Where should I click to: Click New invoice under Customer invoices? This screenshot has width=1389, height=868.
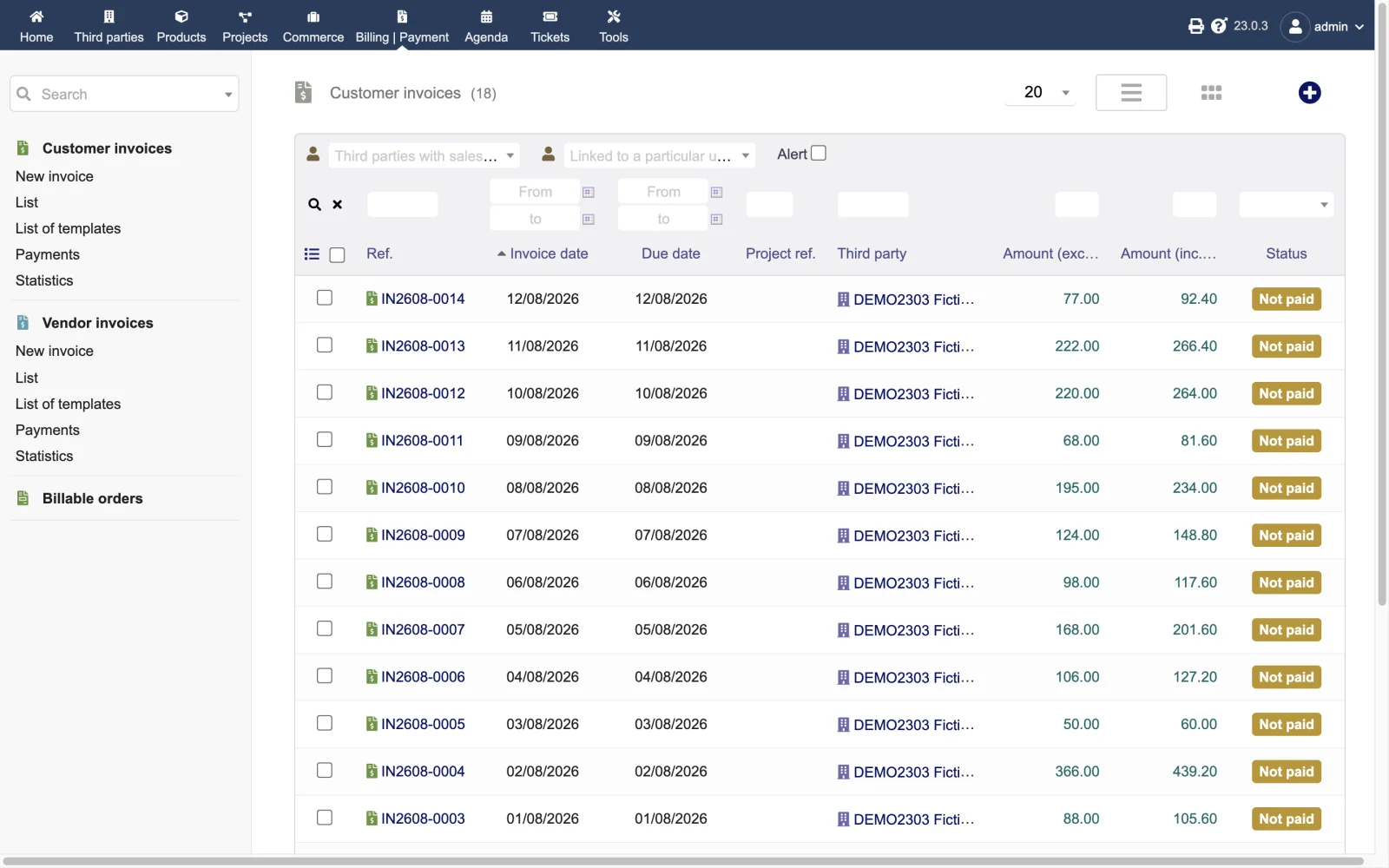[x=55, y=176]
